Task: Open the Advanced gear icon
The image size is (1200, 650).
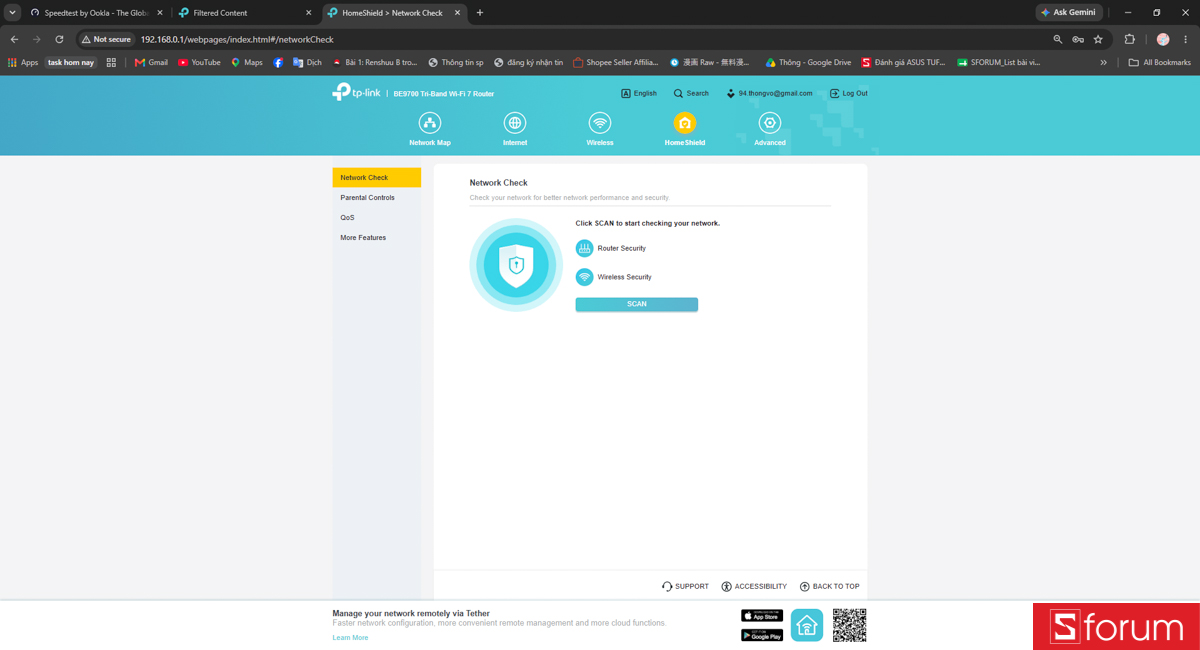Action: (x=769, y=123)
